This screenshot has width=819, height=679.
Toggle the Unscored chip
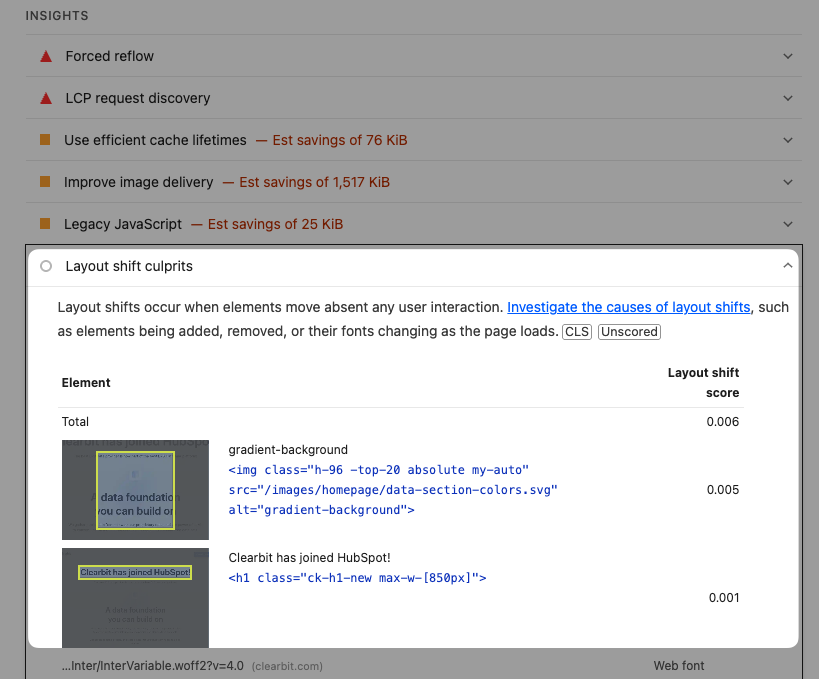click(x=629, y=331)
